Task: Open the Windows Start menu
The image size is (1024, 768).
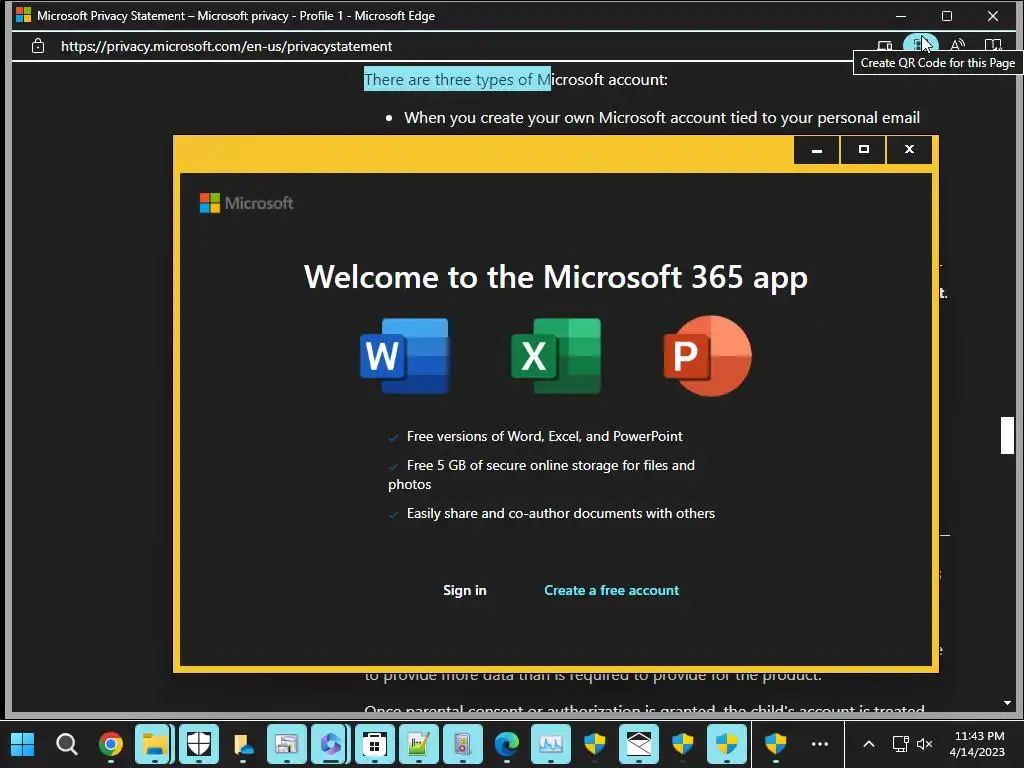Action: 23,744
